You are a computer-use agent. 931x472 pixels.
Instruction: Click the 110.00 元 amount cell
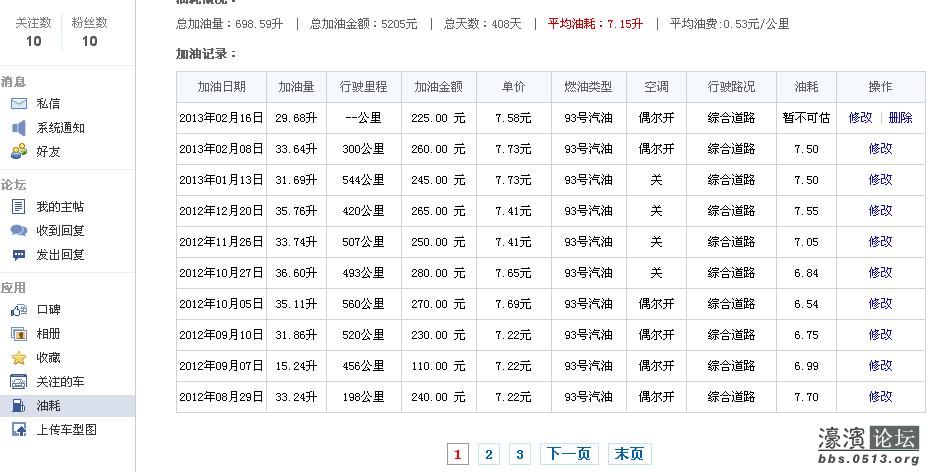coord(438,366)
